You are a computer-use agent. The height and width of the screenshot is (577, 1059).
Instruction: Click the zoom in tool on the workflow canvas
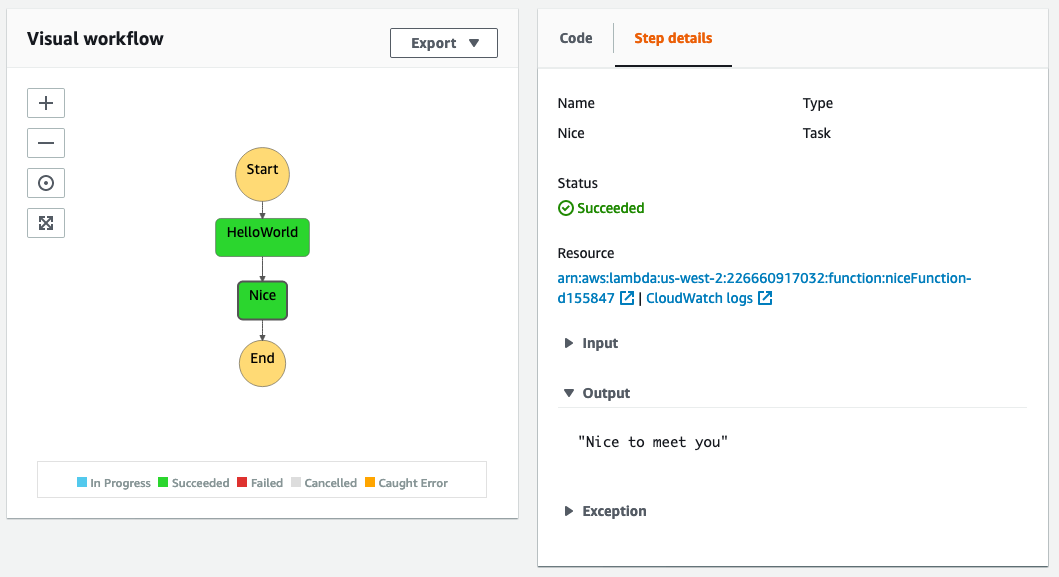click(45, 102)
